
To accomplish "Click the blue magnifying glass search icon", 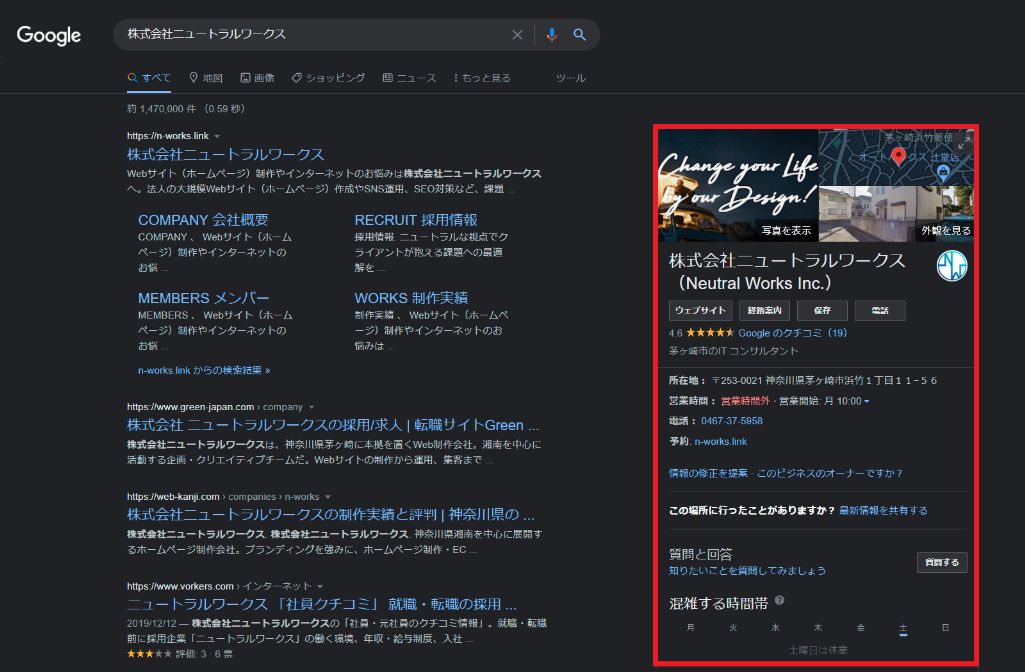I will tap(580, 35).
